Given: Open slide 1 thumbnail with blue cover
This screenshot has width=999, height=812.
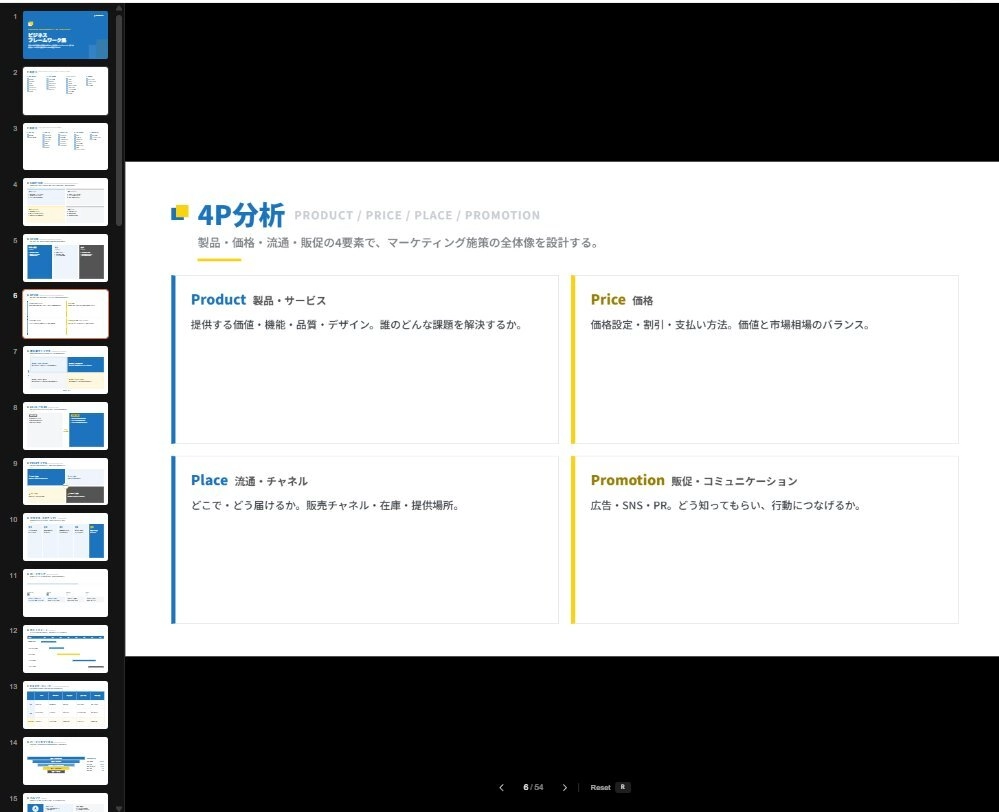Looking at the screenshot, I should 66,35.
